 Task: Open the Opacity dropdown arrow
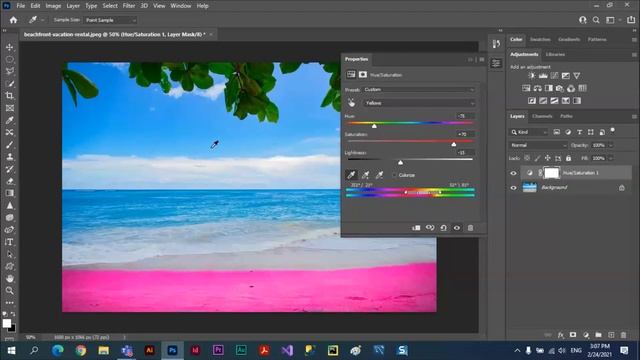click(611, 145)
